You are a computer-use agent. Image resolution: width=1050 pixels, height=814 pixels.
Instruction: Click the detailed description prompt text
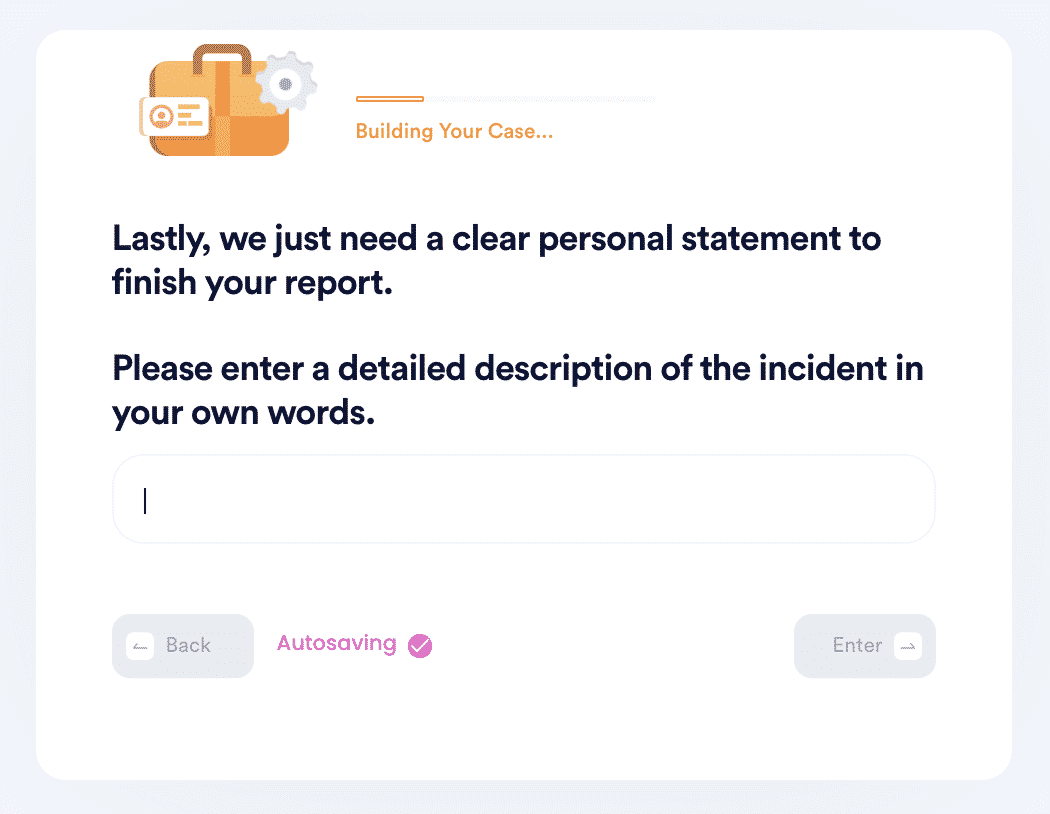pos(518,390)
